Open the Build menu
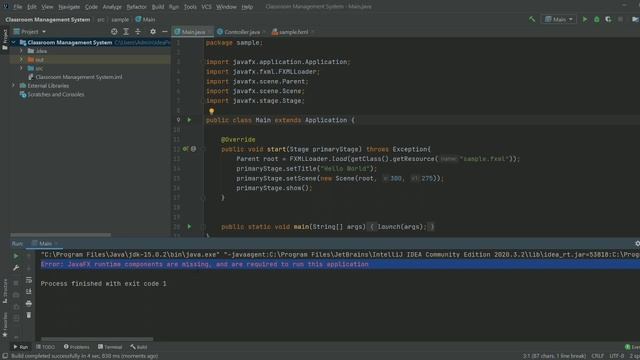 click(158, 7)
